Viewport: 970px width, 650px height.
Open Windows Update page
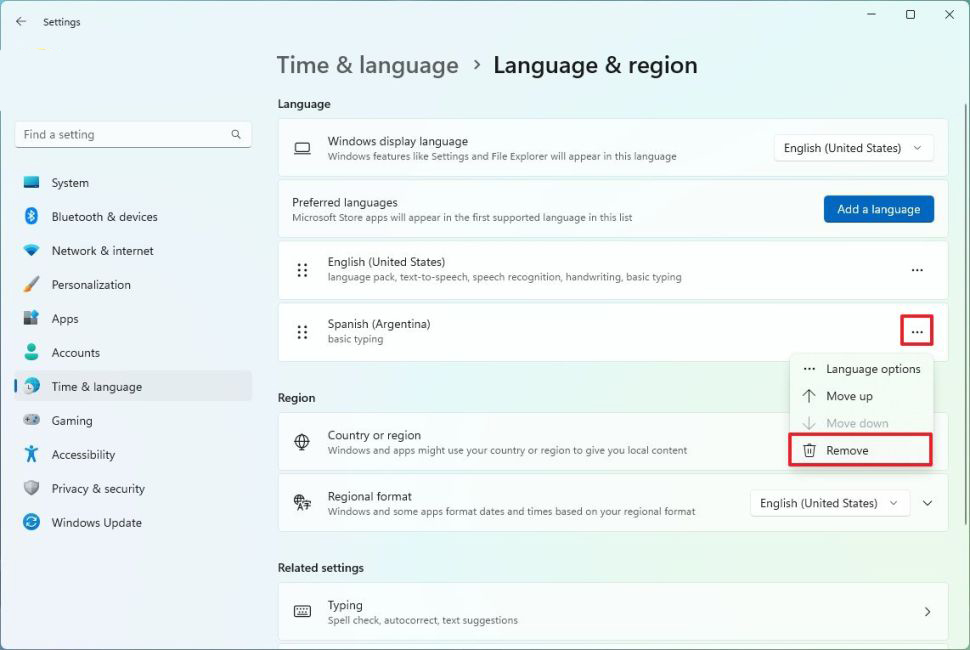pyautogui.click(x=96, y=523)
